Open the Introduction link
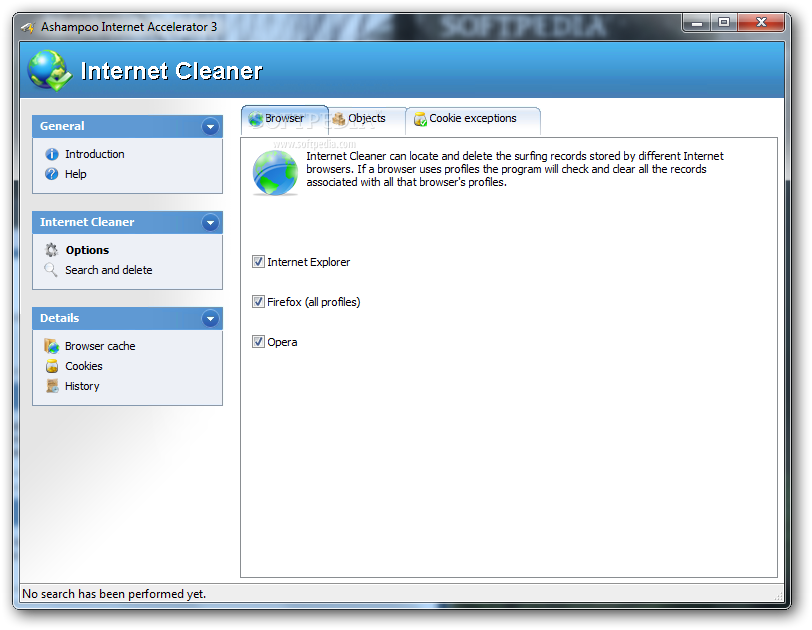Image resolution: width=812 pixels, height=630 pixels. (x=95, y=154)
